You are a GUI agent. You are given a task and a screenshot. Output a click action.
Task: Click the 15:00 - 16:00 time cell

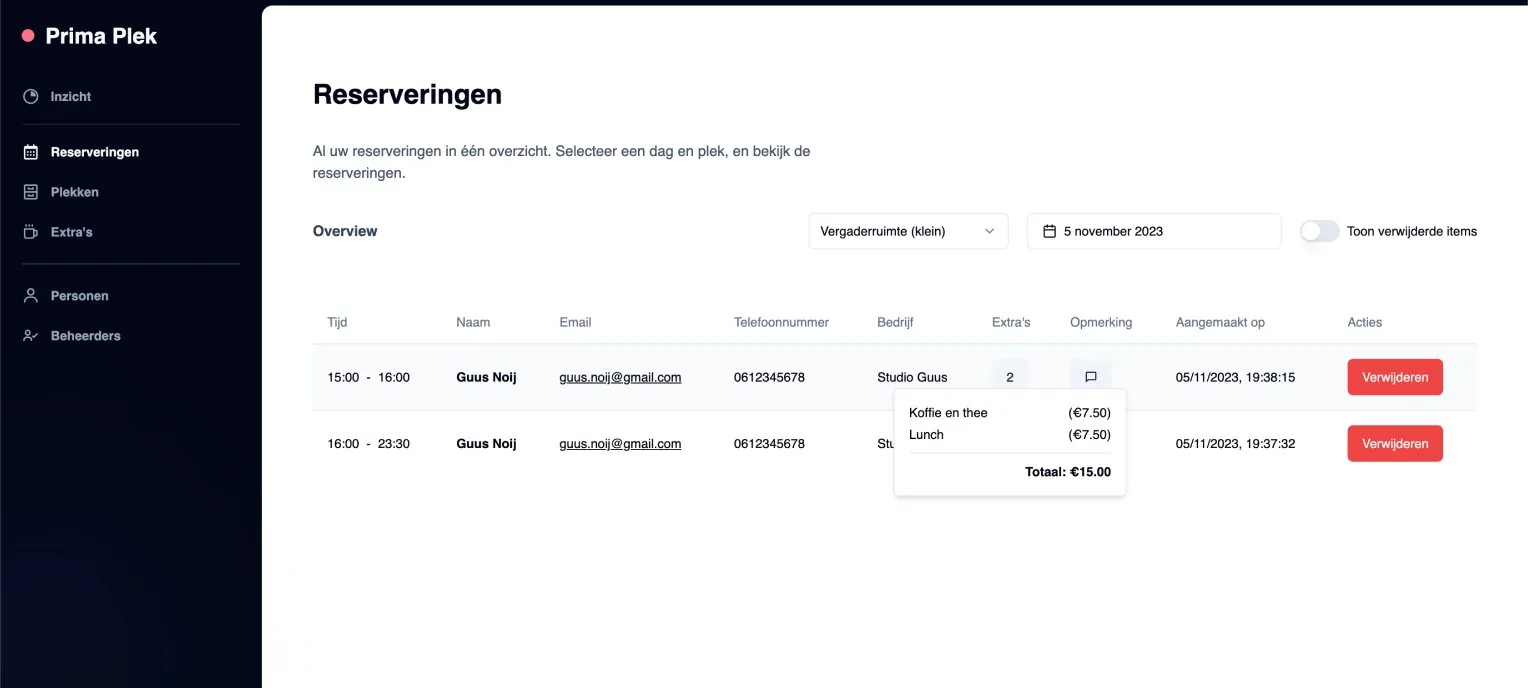[368, 377]
